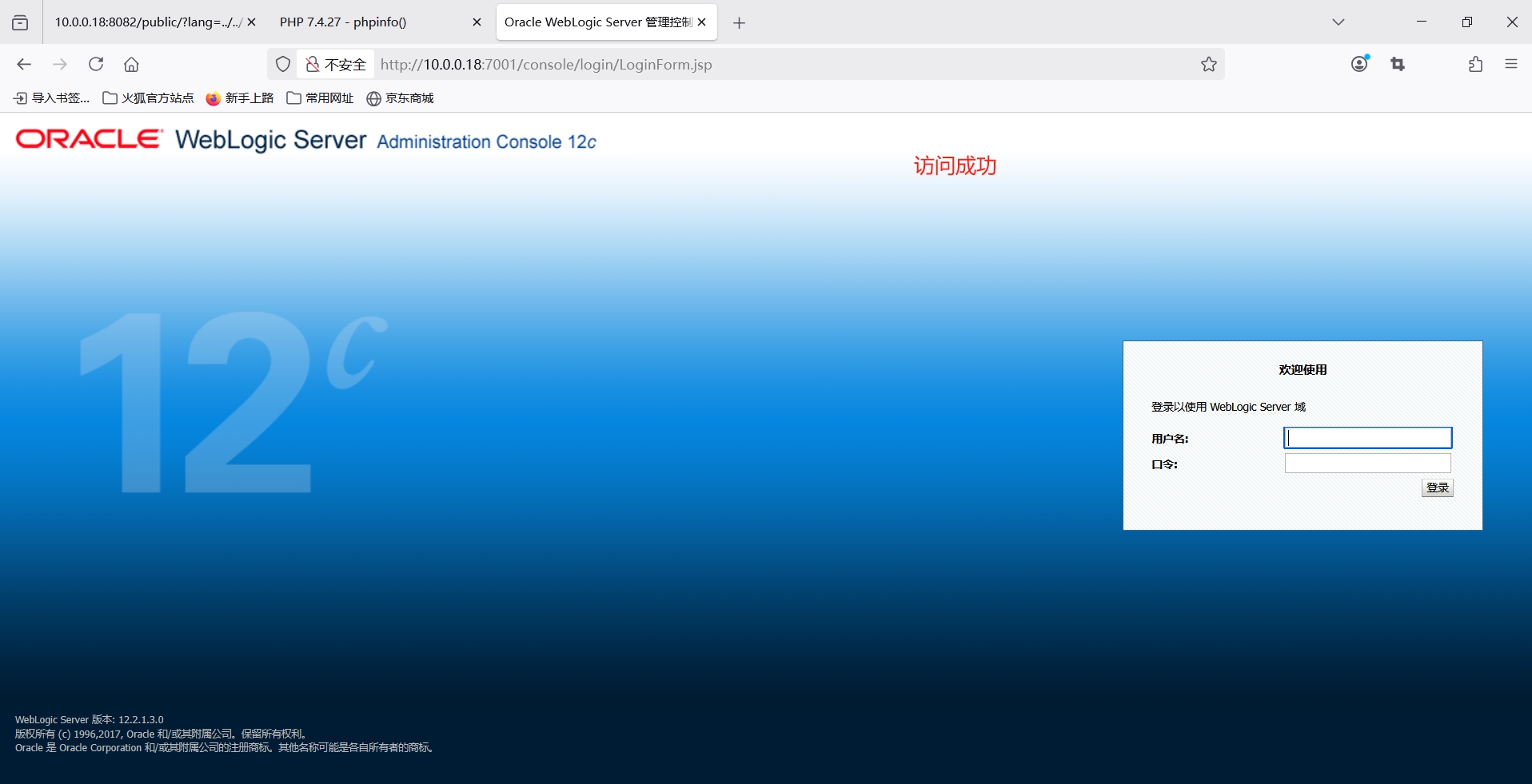This screenshot has width=1532, height=784.
Task: Click the 欢迎使用 welcome heading
Action: pyautogui.click(x=1303, y=370)
